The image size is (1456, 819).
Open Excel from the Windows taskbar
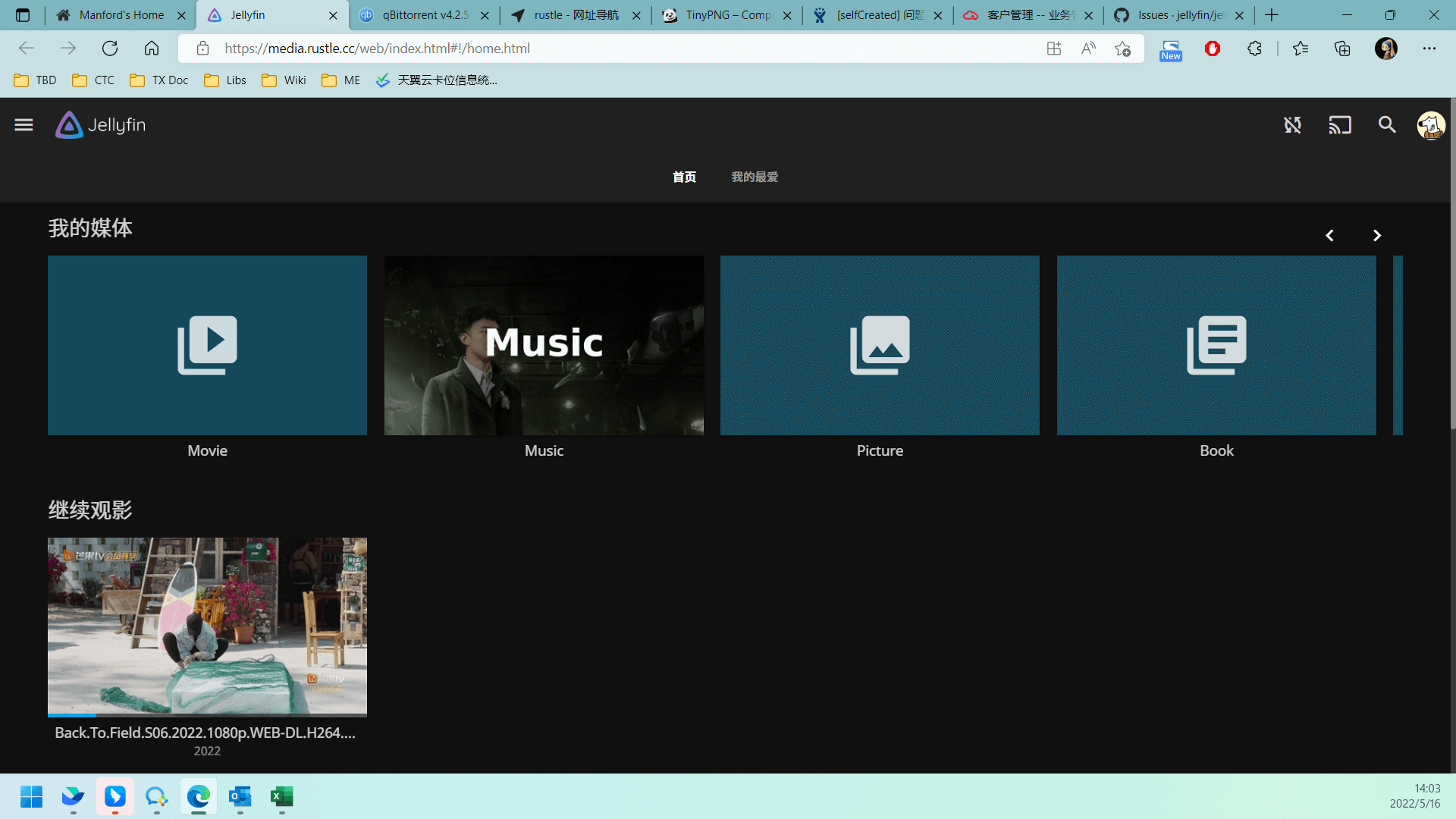coord(281,796)
